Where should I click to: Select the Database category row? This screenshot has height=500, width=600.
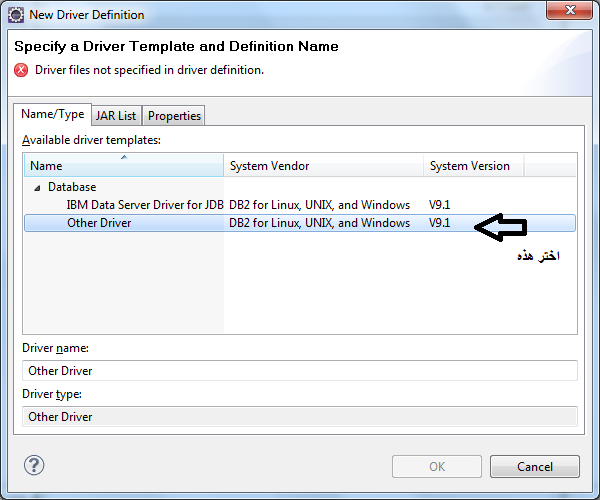click(72, 187)
